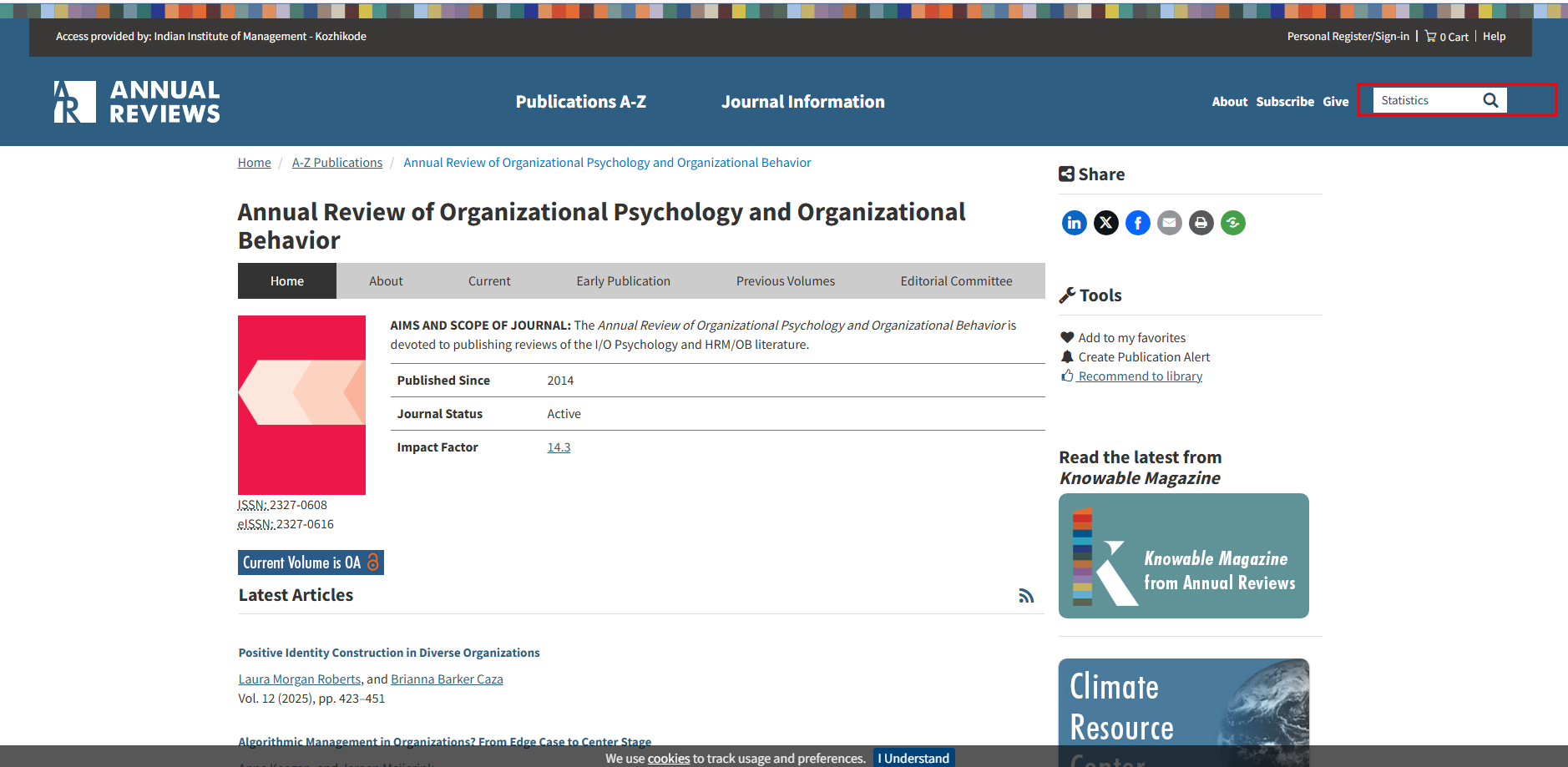Image resolution: width=1568 pixels, height=767 pixels.
Task: Switch to the Previous Volumes tab
Action: click(785, 281)
